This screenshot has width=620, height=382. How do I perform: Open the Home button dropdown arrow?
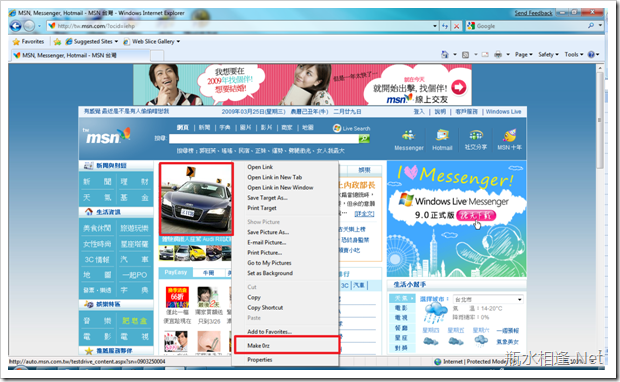pos(455,55)
